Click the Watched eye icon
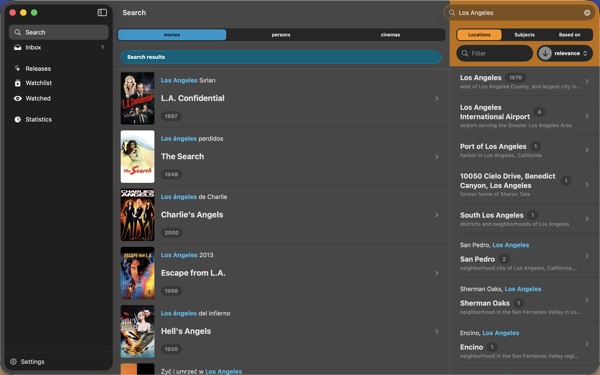Image resolution: width=600 pixels, height=375 pixels. (x=18, y=98)
